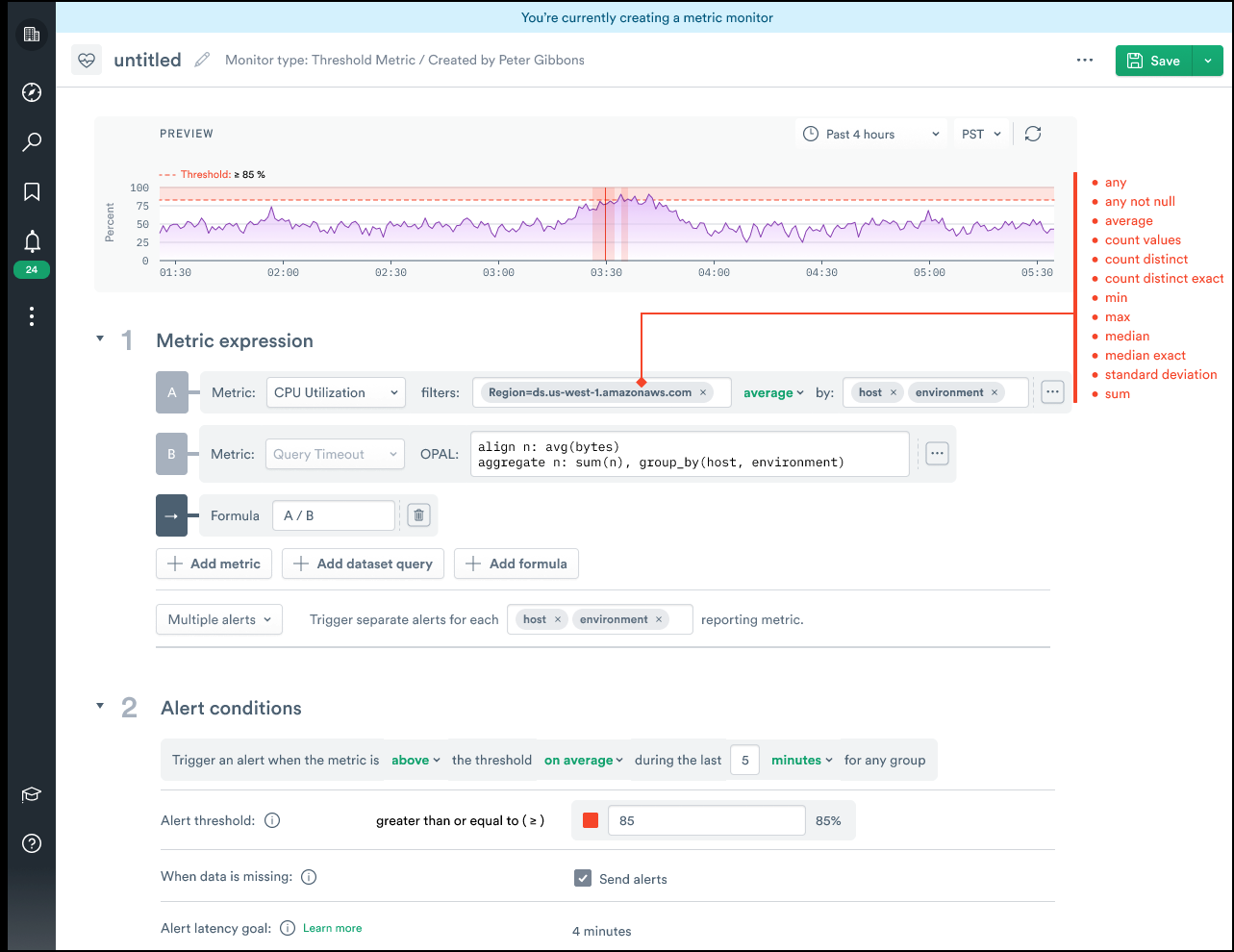Remove host from metric A group by
Viewport: 1234px width, 952px height.
pyautogui.click(x=894, y=392)
